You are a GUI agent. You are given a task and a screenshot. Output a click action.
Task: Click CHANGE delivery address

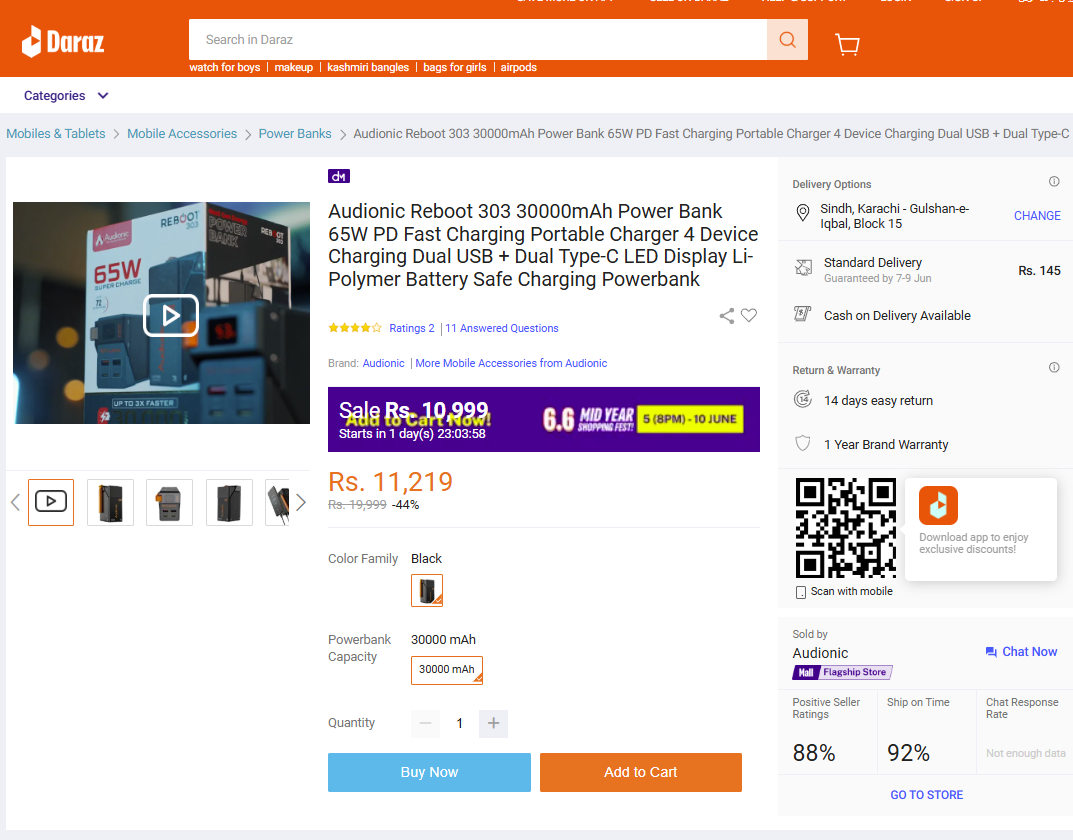(1037, 215)
